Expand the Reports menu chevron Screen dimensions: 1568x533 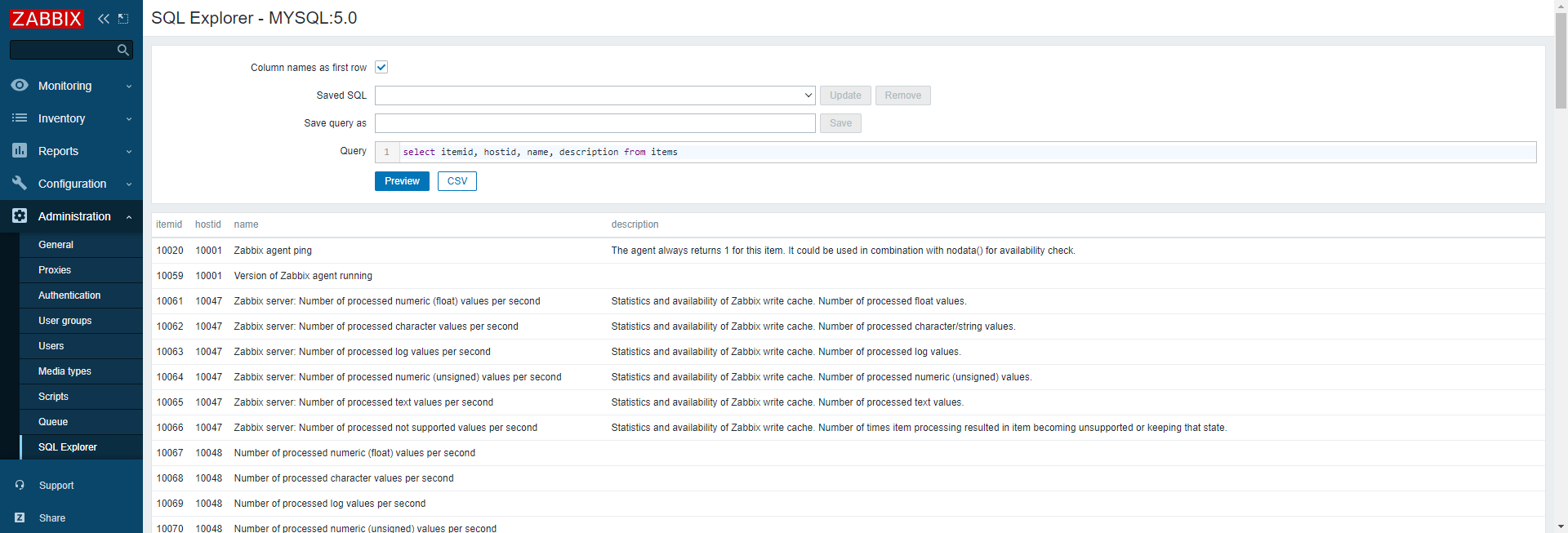[129, 152]
